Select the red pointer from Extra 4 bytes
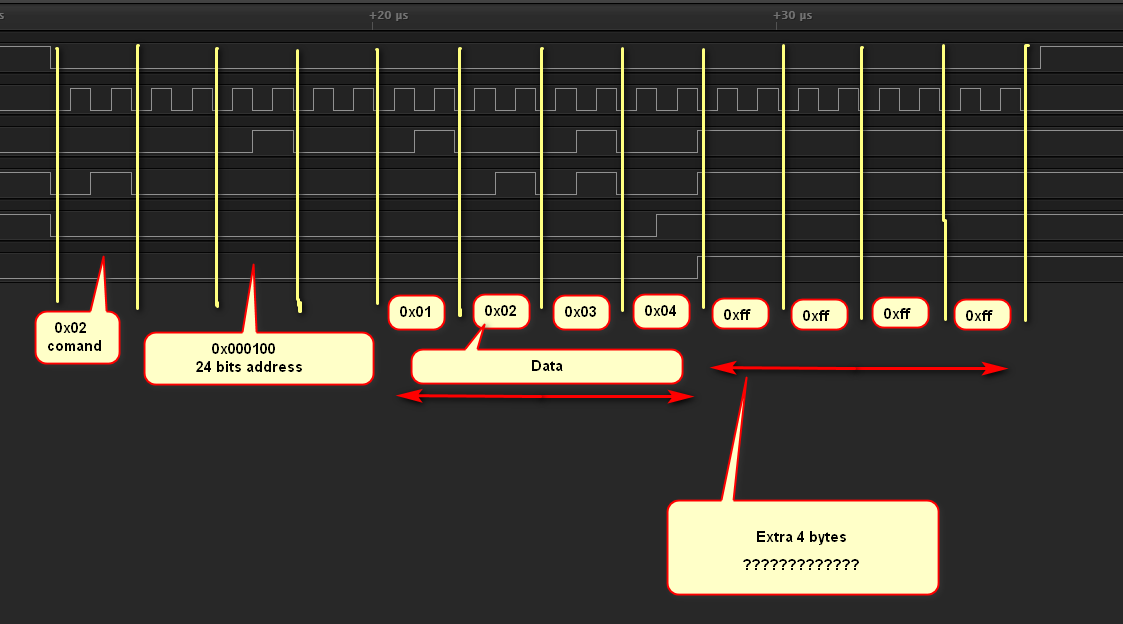The image size is (1123, 624). 738,440
